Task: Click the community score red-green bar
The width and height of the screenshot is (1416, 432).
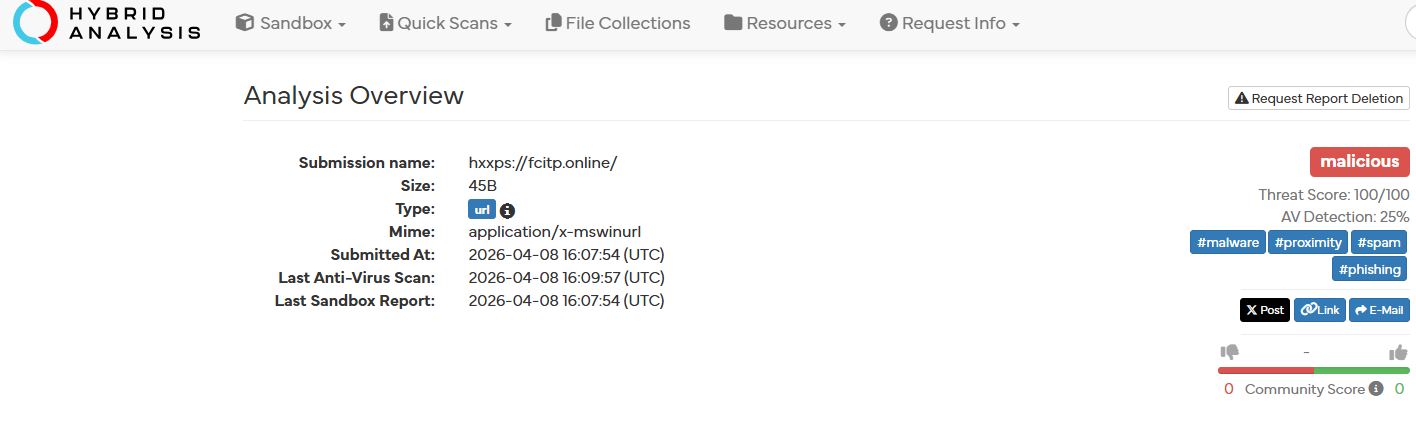Action: tap(1313, 370)
